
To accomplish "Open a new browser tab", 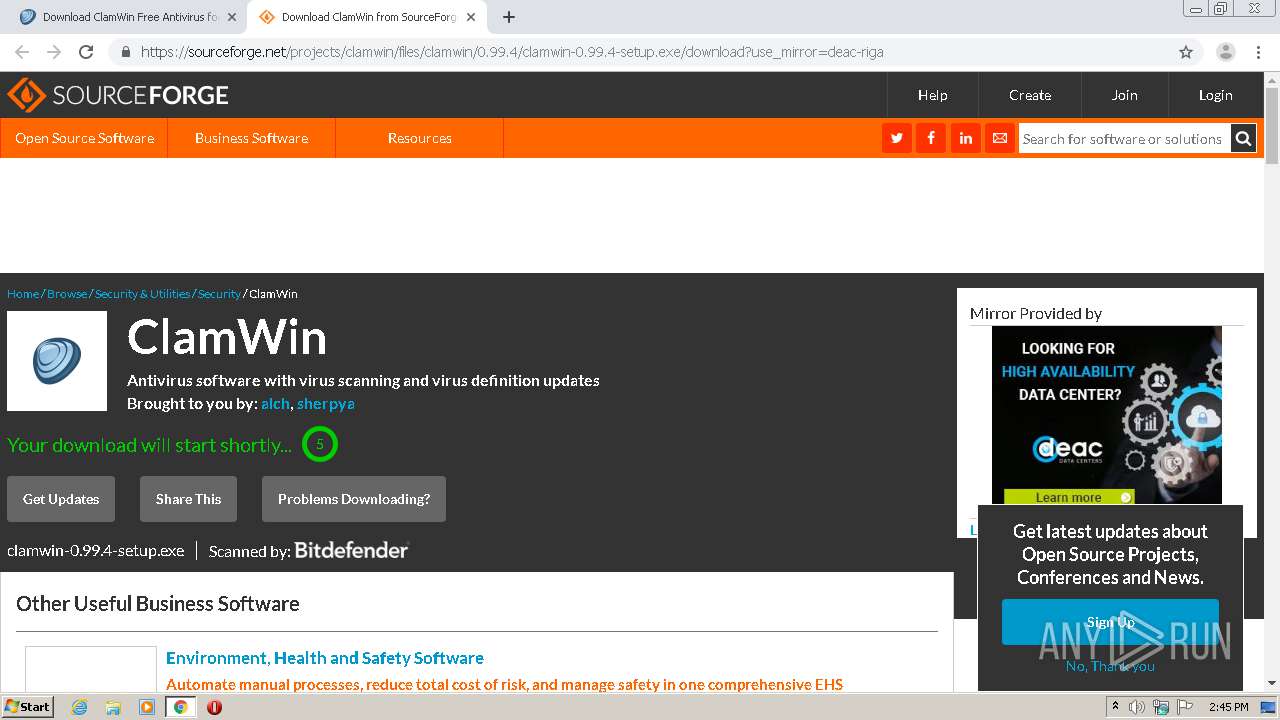I will [x=509, y=17].
